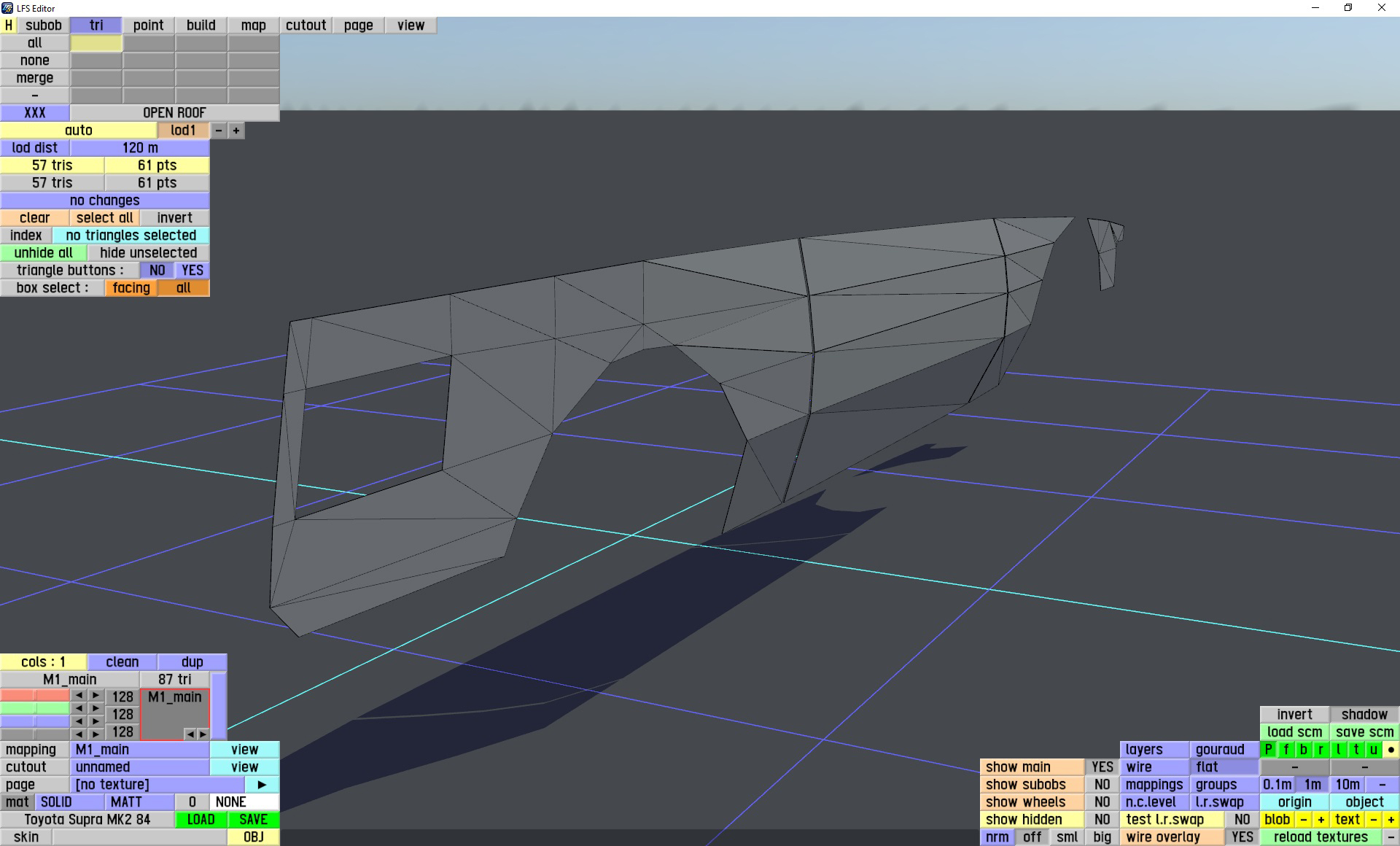
Task: Select the front view 'f' button
Action: tap(1286, 750)
